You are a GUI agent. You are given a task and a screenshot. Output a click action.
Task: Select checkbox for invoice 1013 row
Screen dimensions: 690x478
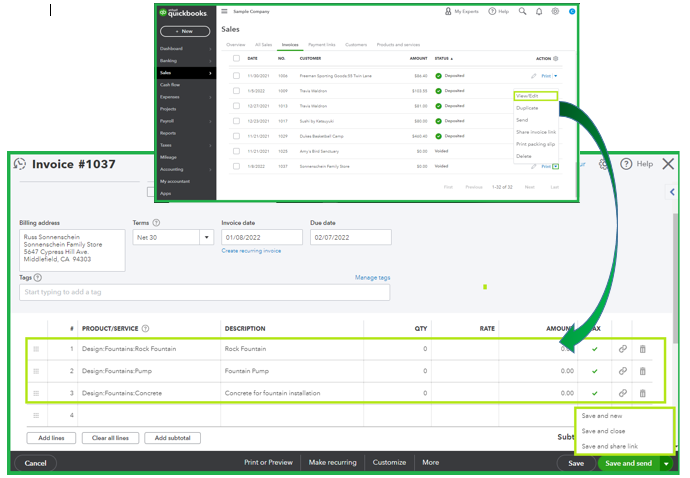236,106
